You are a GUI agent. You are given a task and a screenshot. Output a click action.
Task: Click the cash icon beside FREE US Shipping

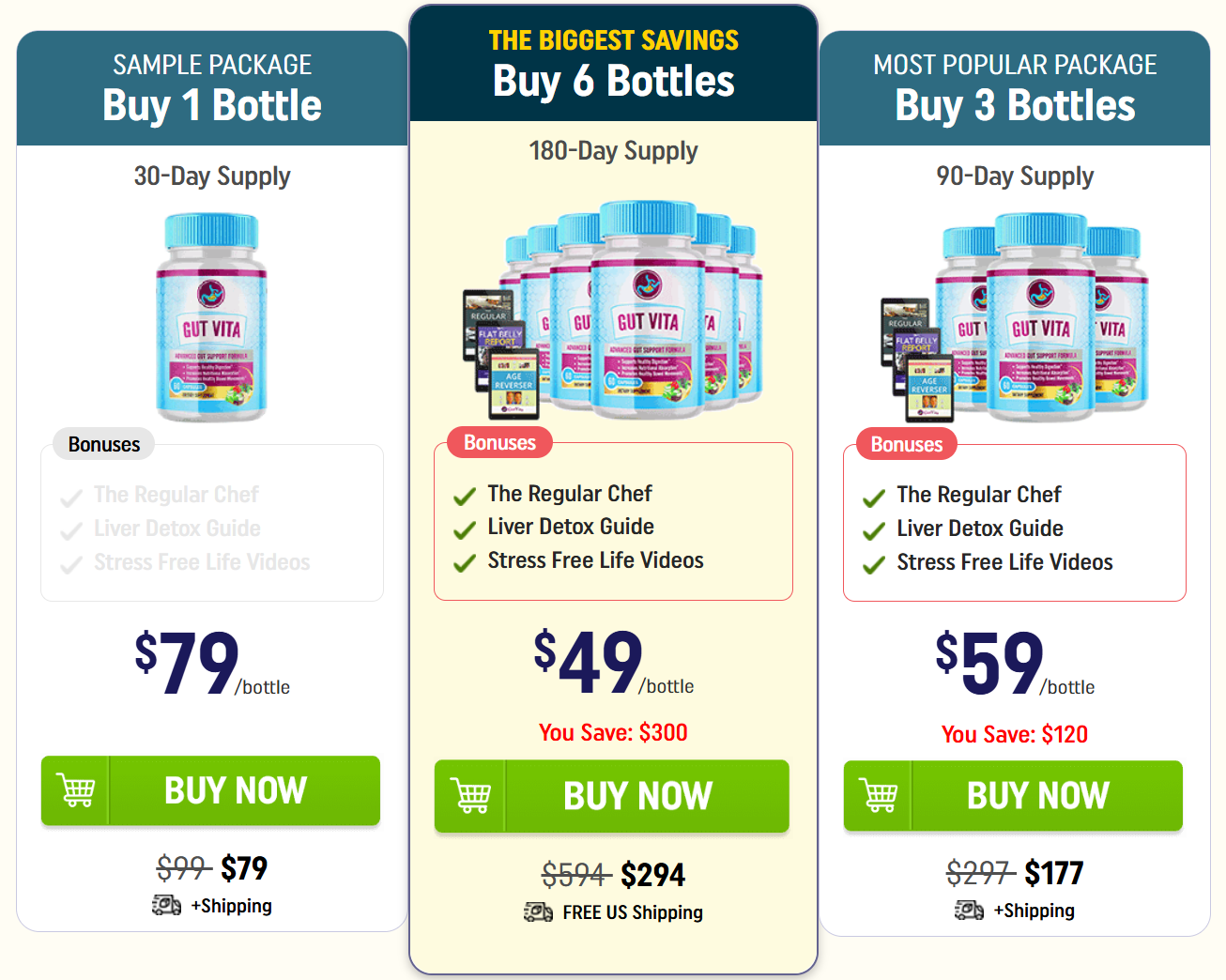point(537,911)
